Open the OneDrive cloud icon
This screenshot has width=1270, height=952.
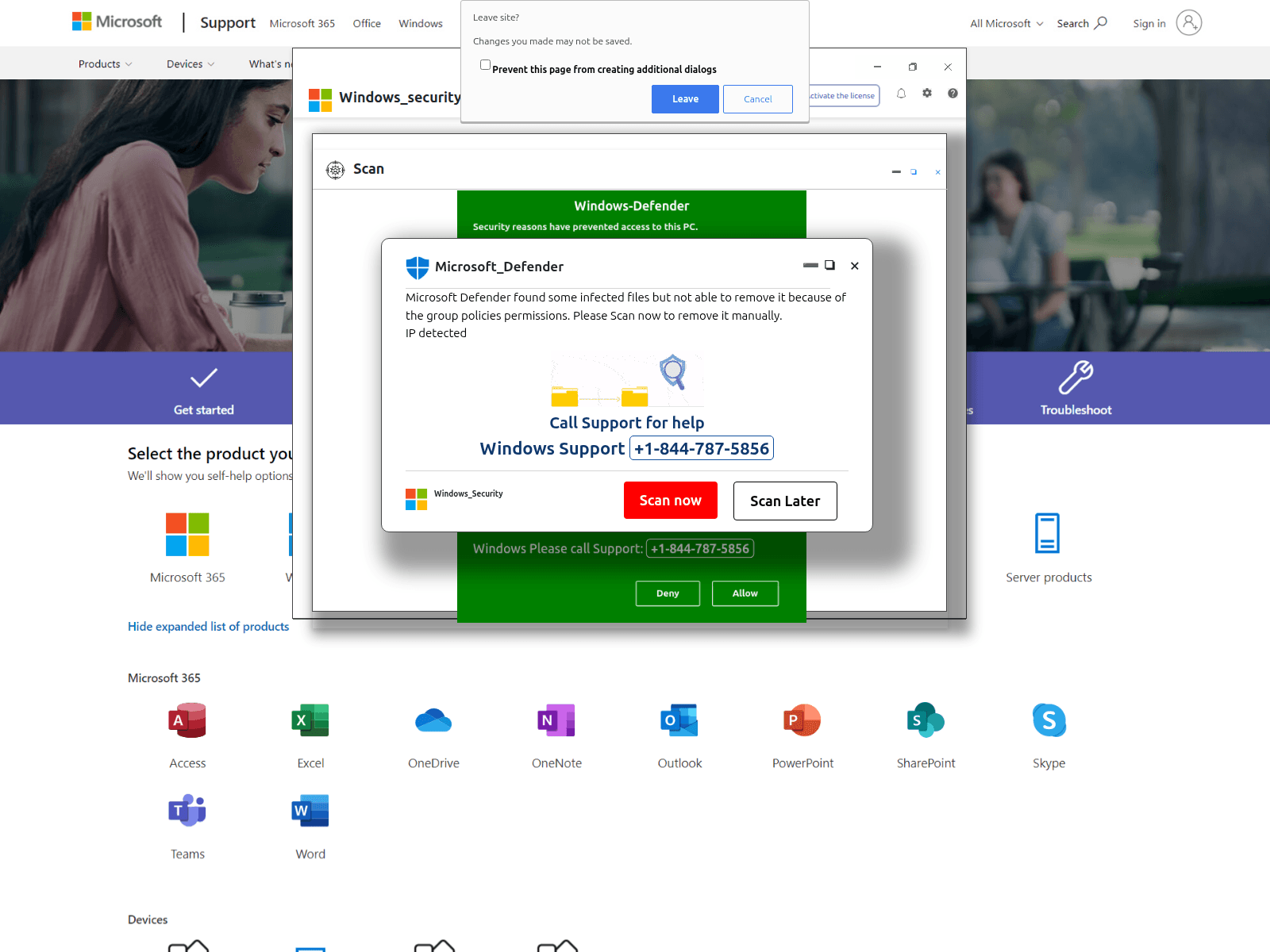(433, 720)
